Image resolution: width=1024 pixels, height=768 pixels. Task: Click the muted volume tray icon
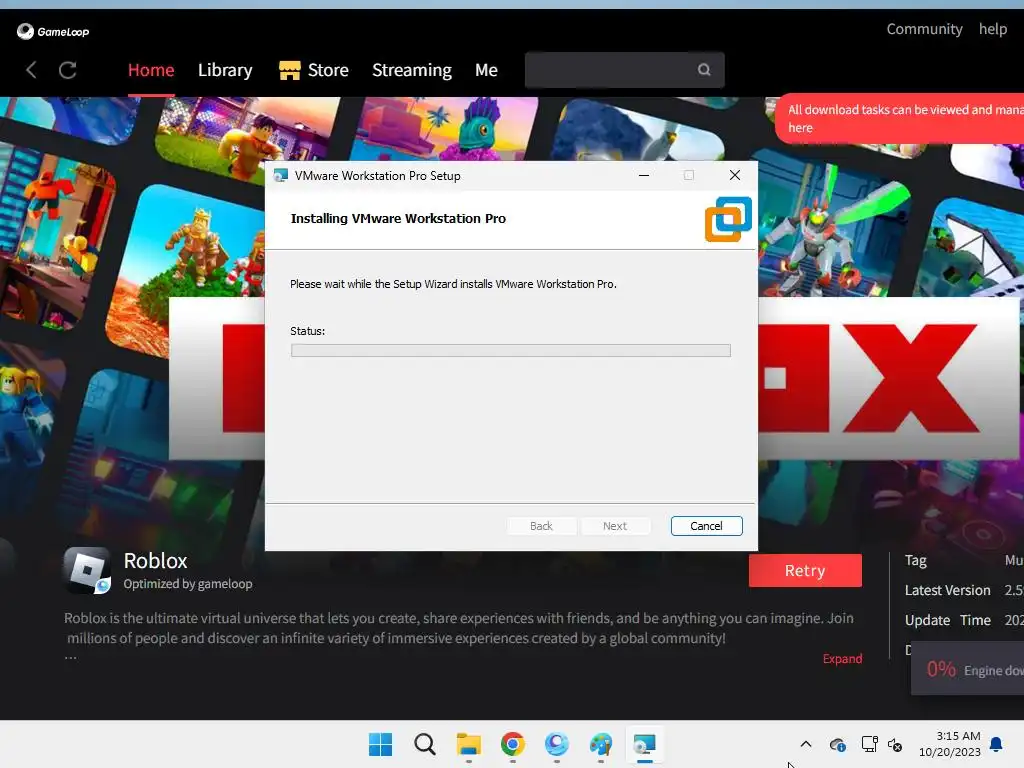[x=895, y=744]
